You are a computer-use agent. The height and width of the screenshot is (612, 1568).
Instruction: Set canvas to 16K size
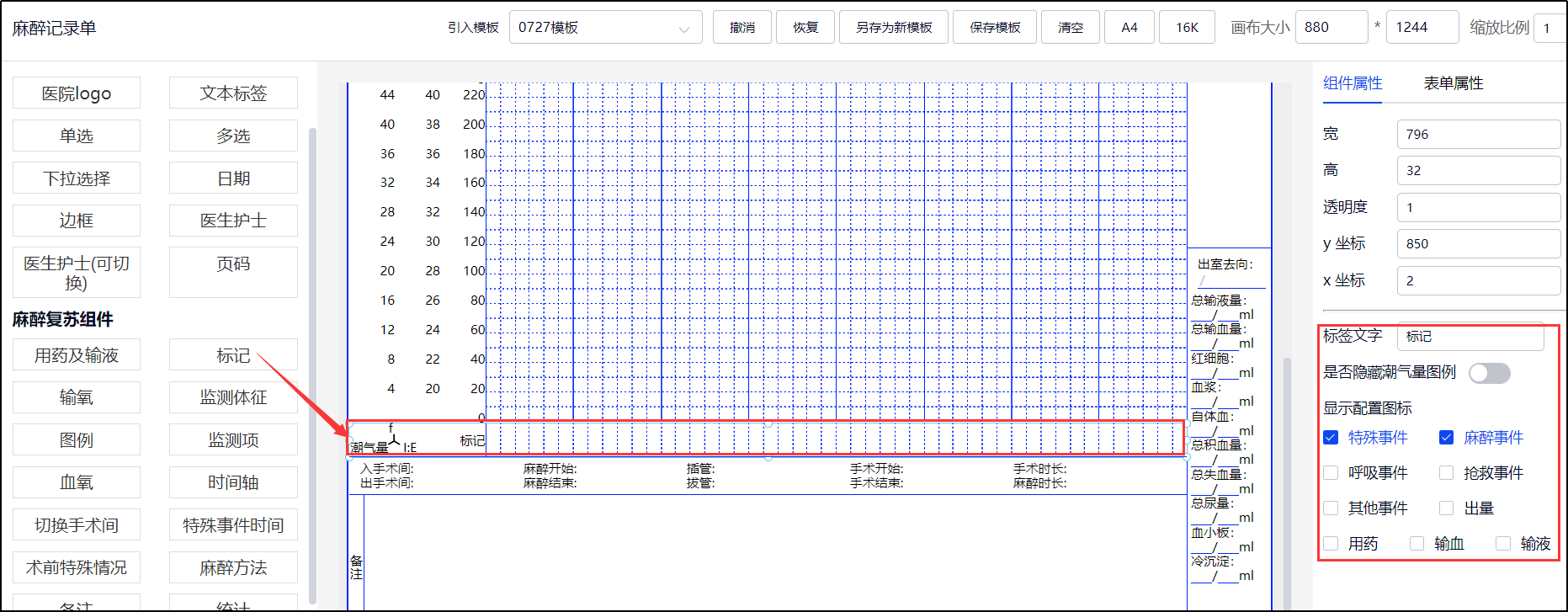tap(1187, 27)
